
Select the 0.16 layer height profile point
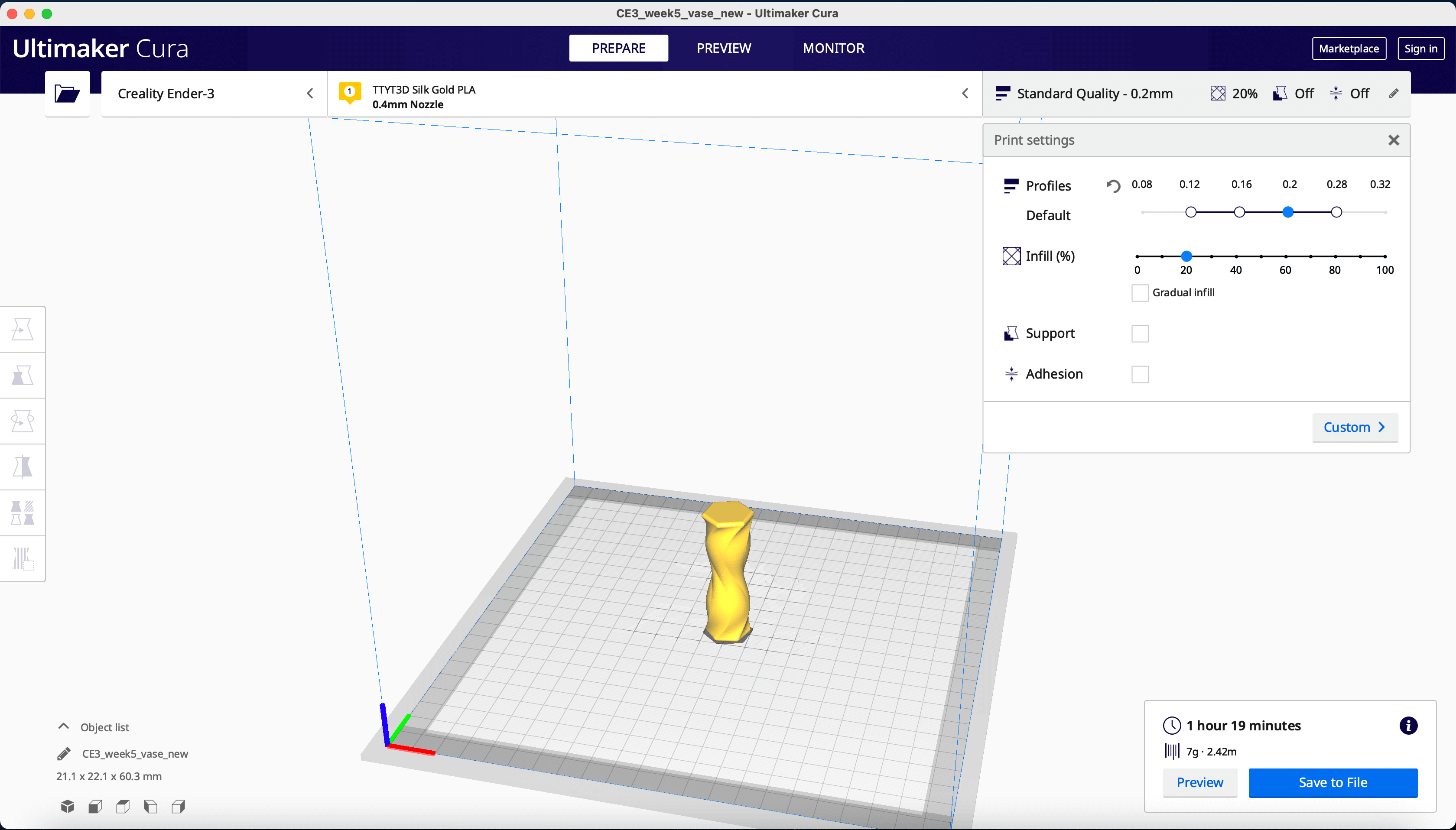point(1239,212)
